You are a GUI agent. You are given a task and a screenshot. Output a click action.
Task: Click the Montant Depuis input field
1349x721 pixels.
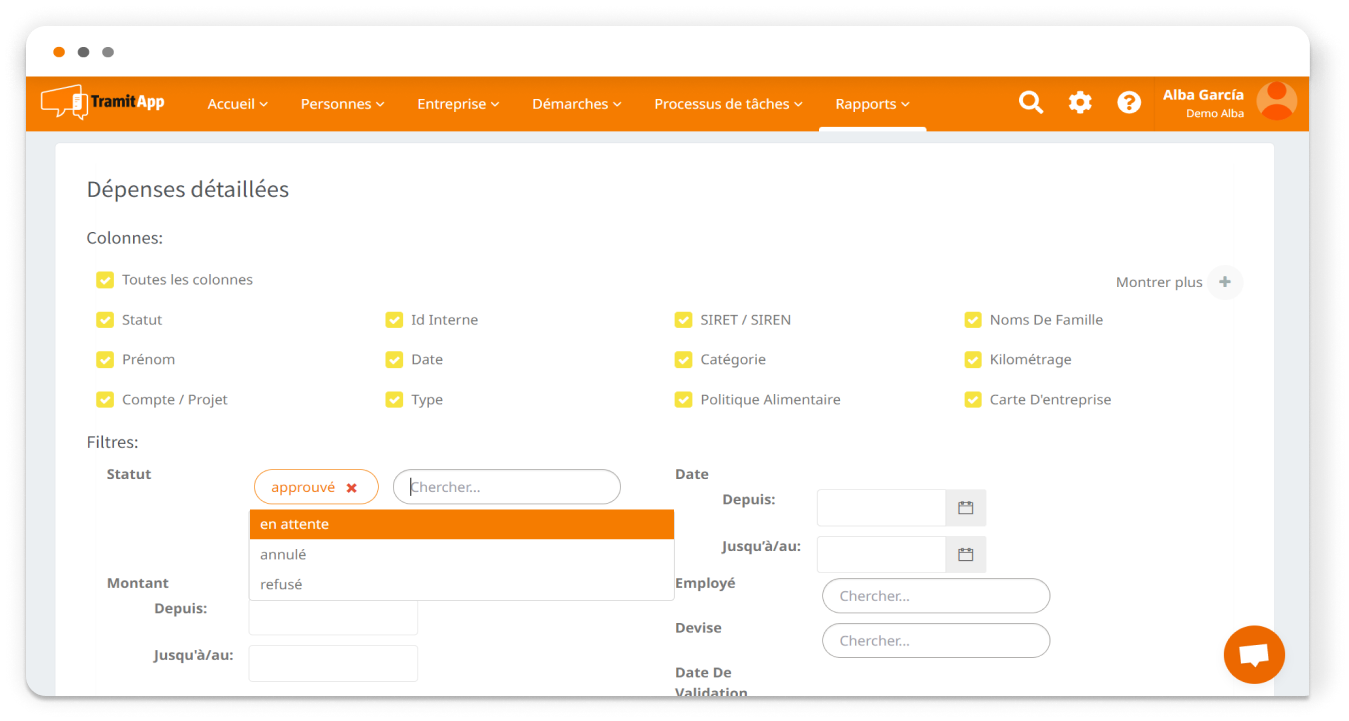click(x=333, y=617)
